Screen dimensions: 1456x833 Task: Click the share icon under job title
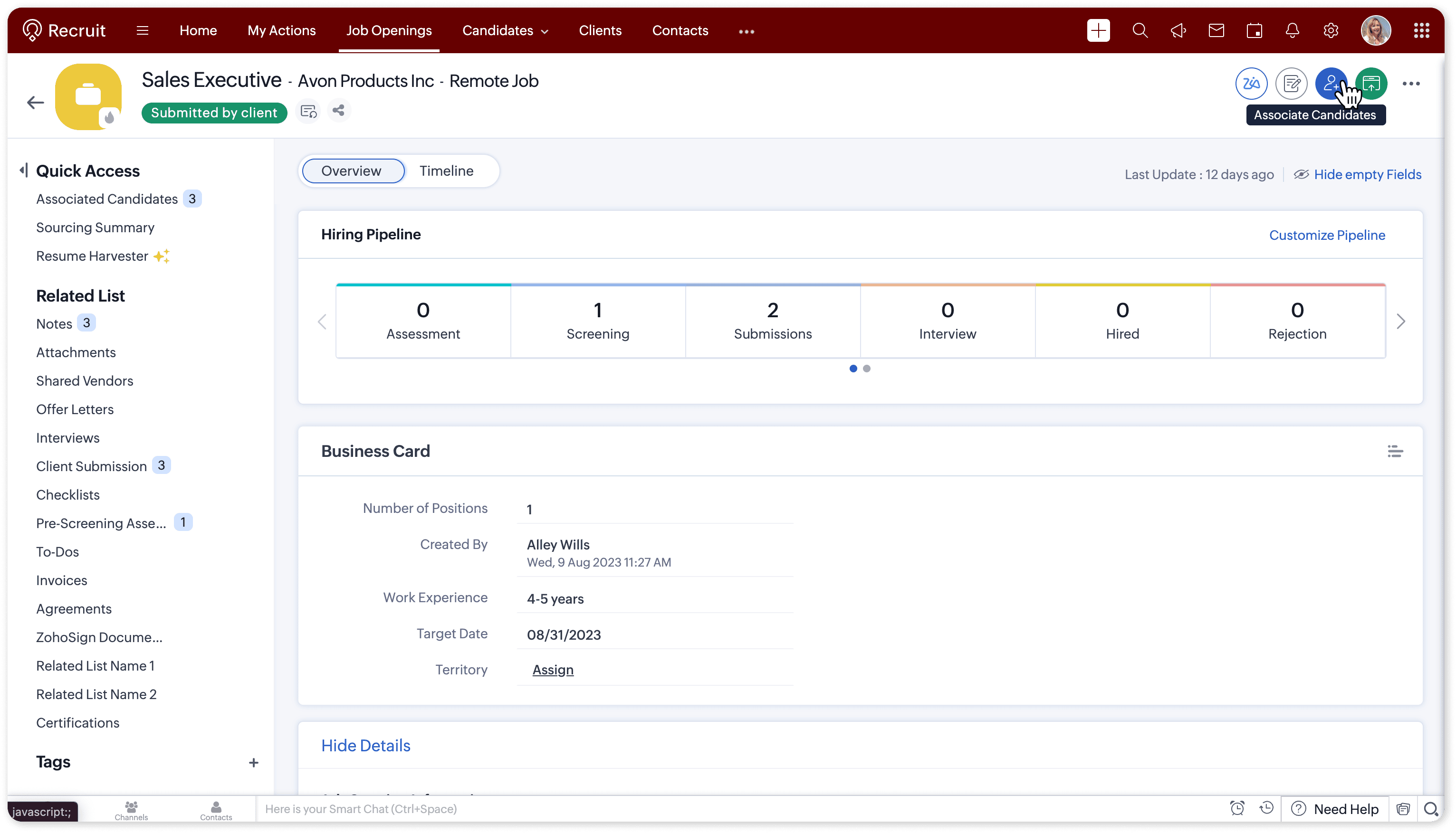click(338, 111)
